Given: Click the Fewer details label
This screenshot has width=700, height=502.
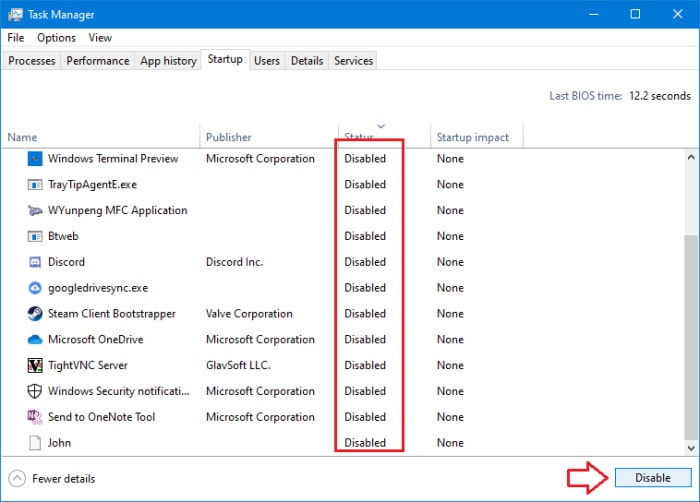Looking at the screenshot, I should [63, 479].
